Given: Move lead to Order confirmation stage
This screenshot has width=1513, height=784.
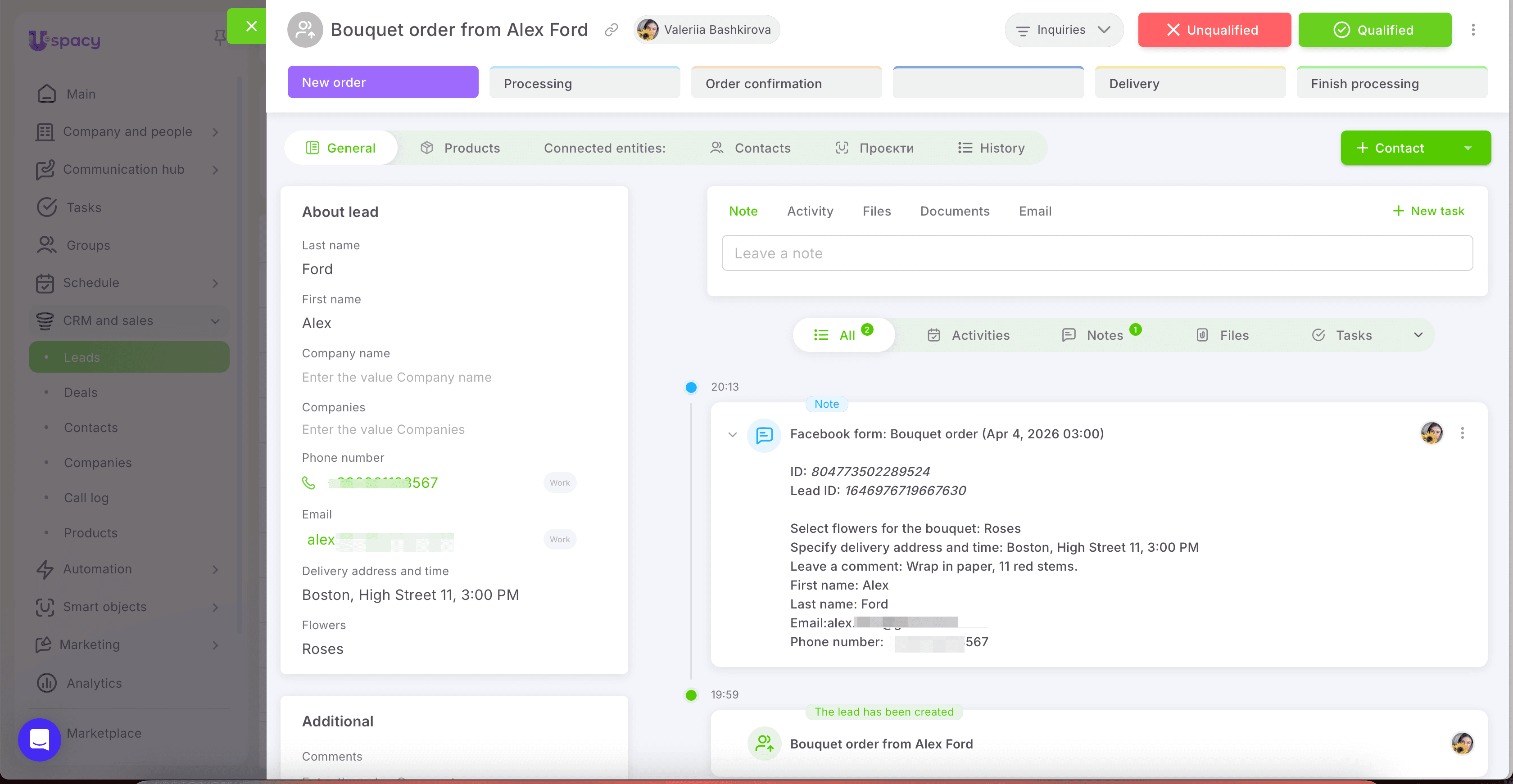Looking at the screenshot, I should pos(787,83).
